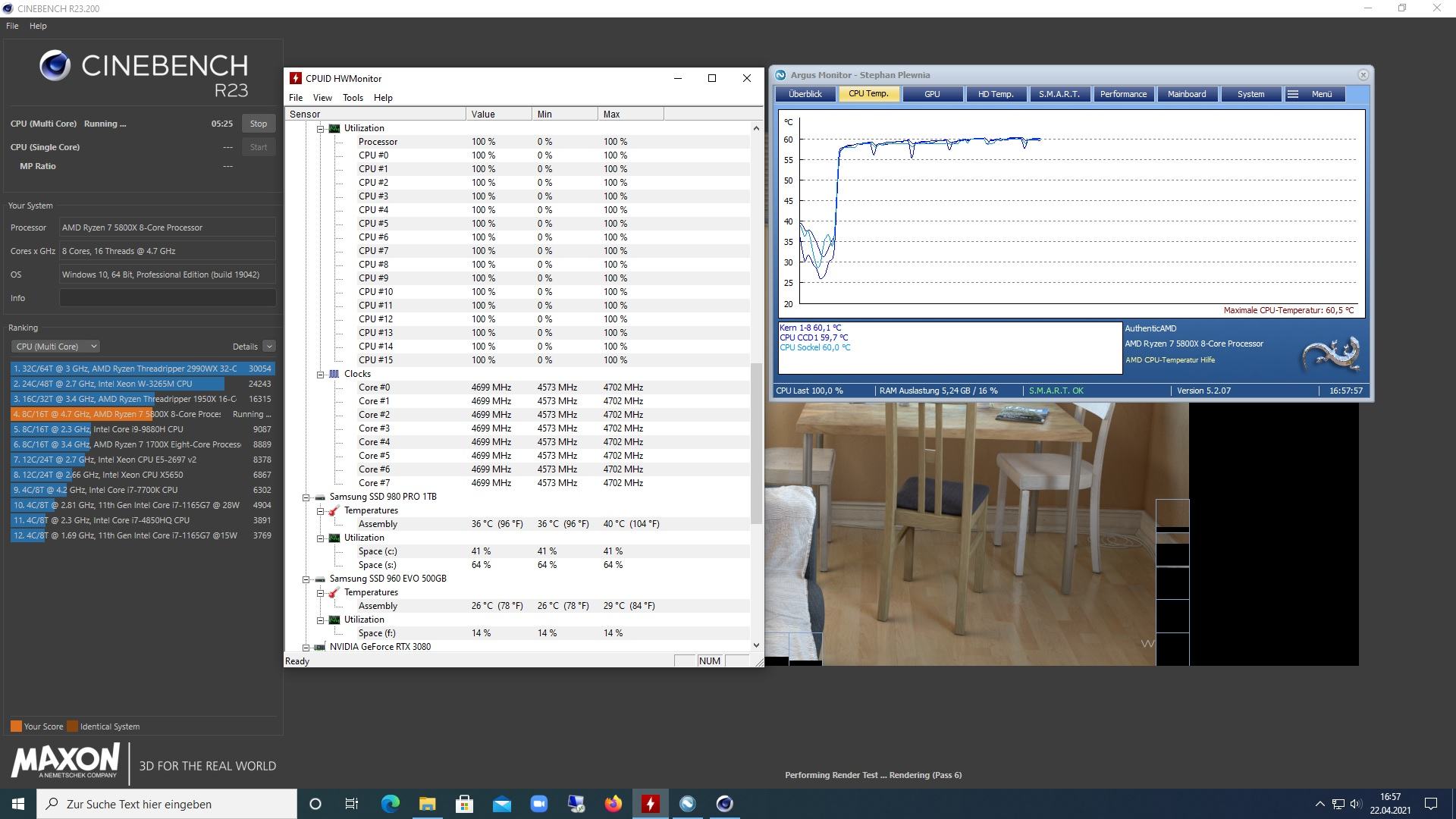Collapse the Samsung SSD 960 EVO 500GB node

coord(306,579)
